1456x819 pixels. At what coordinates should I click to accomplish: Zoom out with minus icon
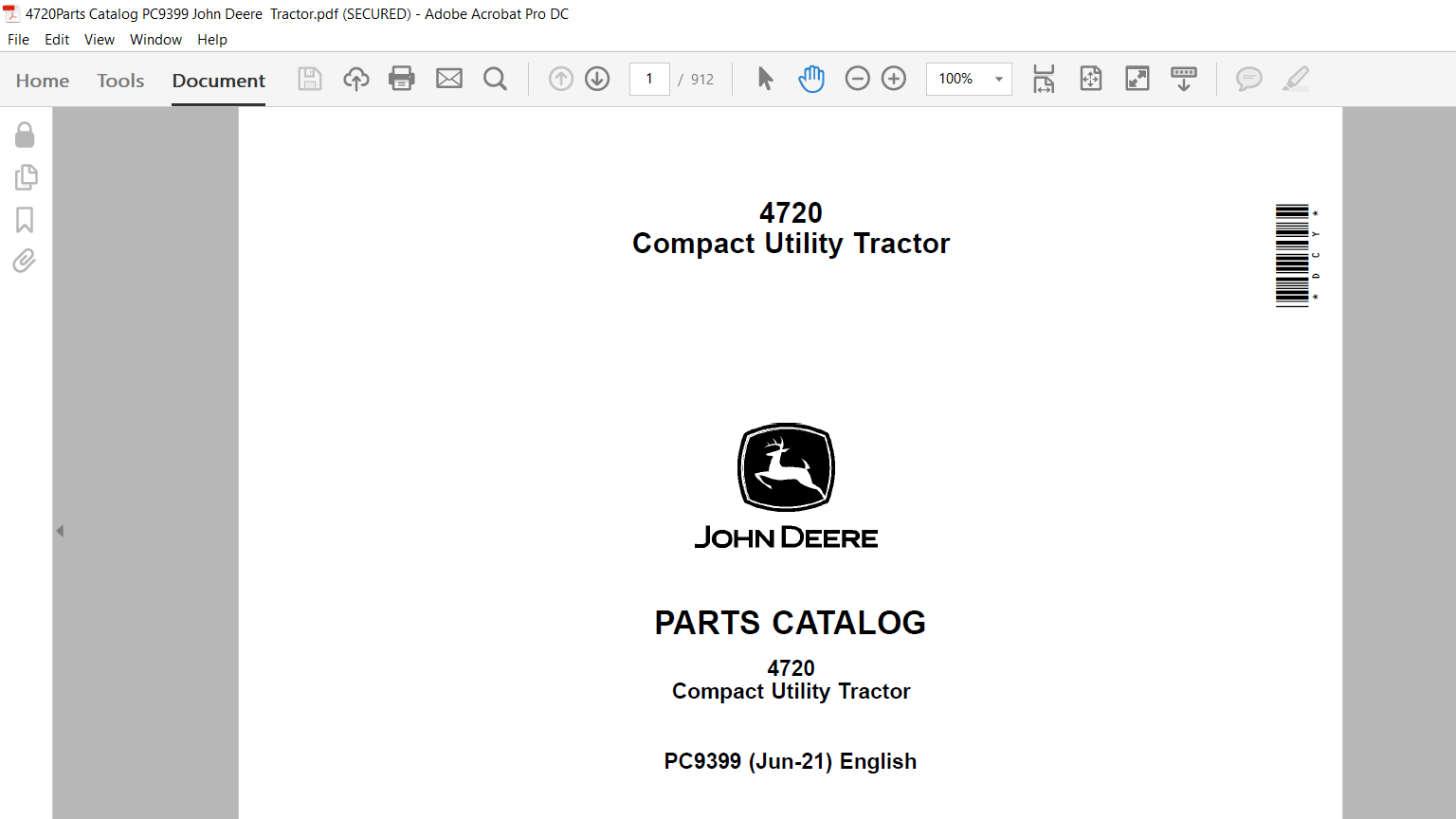[858, 79]
